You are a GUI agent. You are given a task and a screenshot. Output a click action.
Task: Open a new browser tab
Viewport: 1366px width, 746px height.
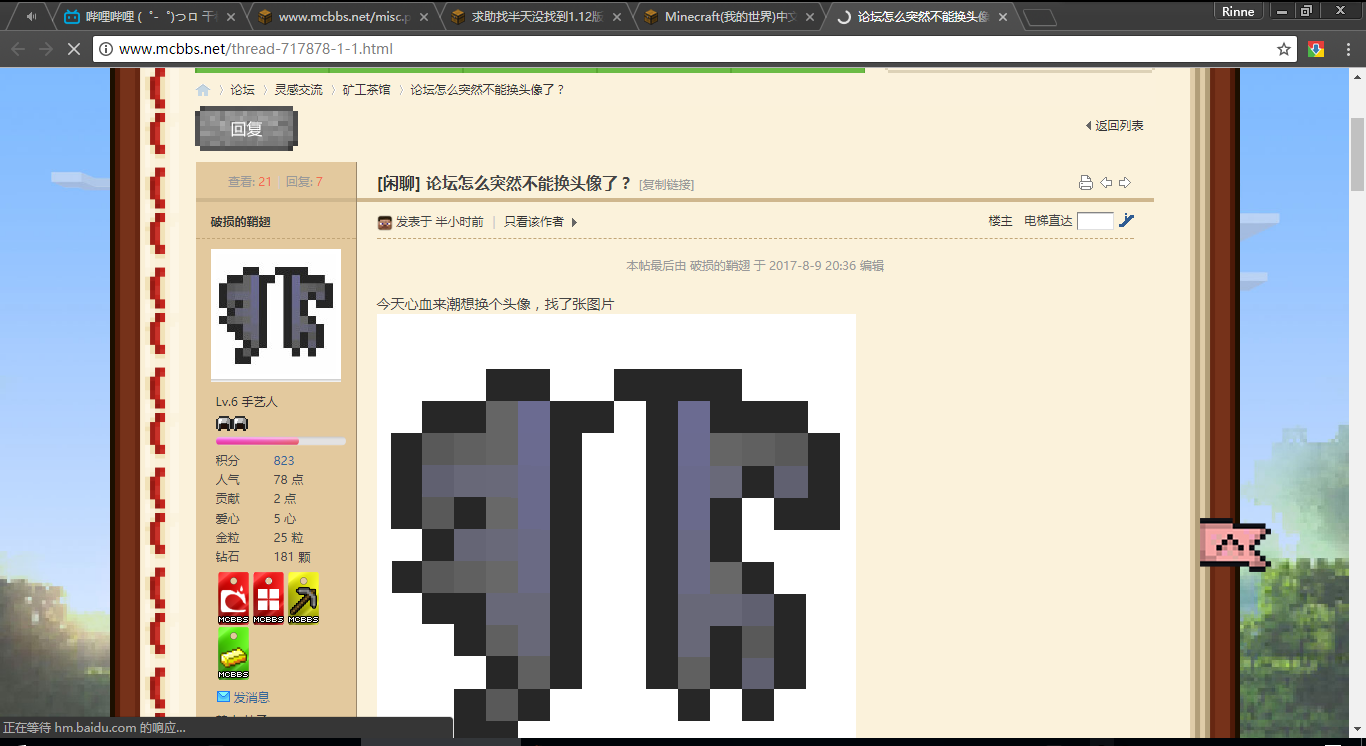1040,17
